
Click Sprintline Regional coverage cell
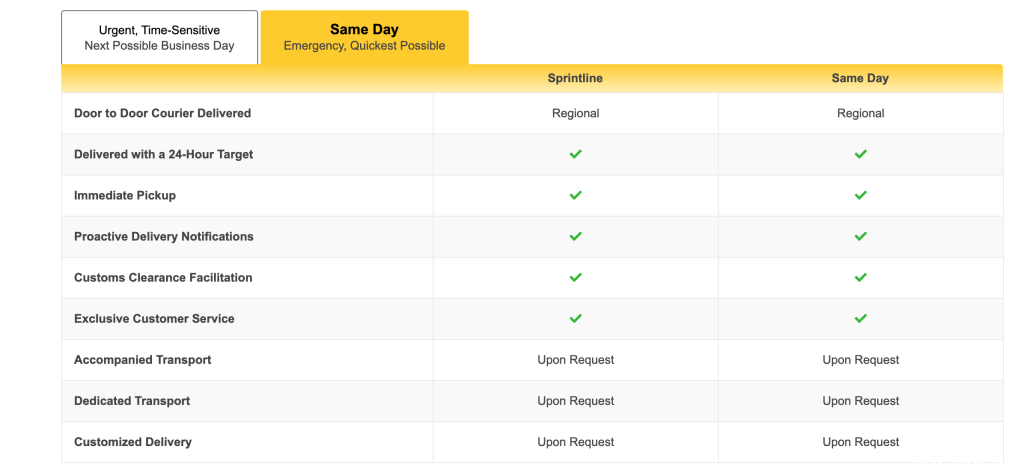tap(576, 113)
